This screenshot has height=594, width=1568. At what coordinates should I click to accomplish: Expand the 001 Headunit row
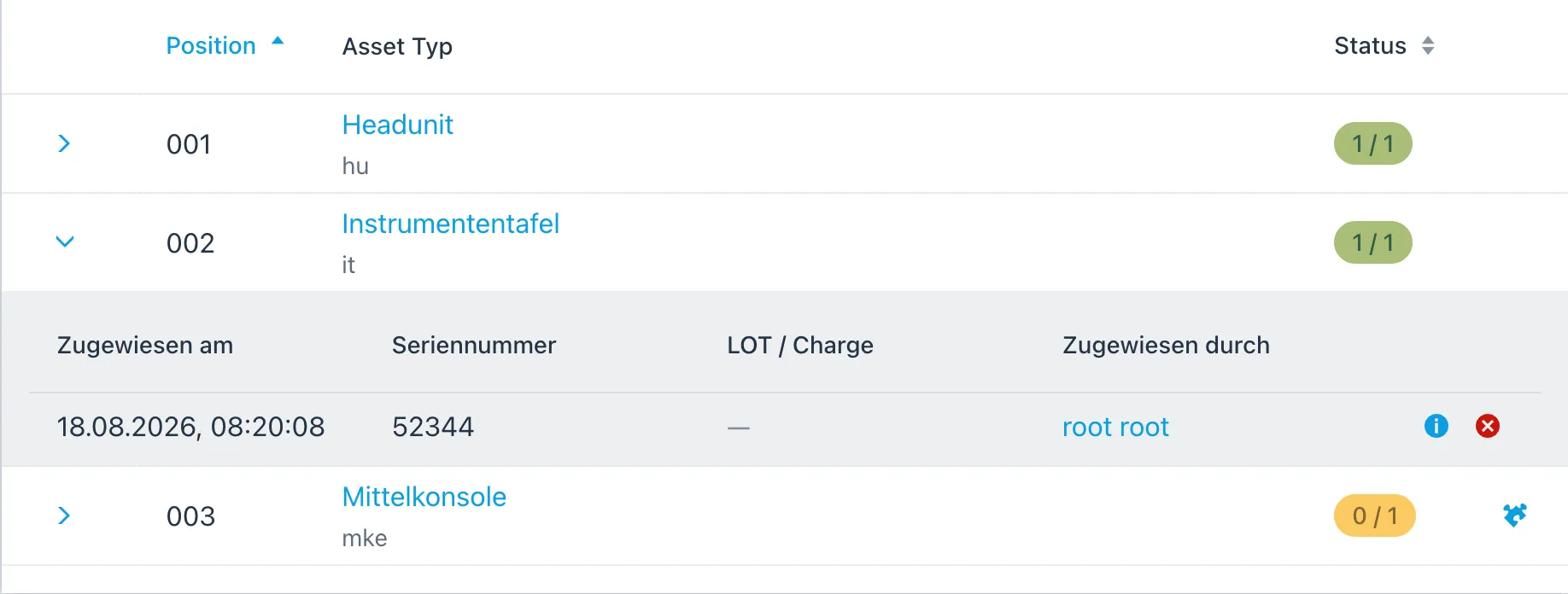(64, 143)
